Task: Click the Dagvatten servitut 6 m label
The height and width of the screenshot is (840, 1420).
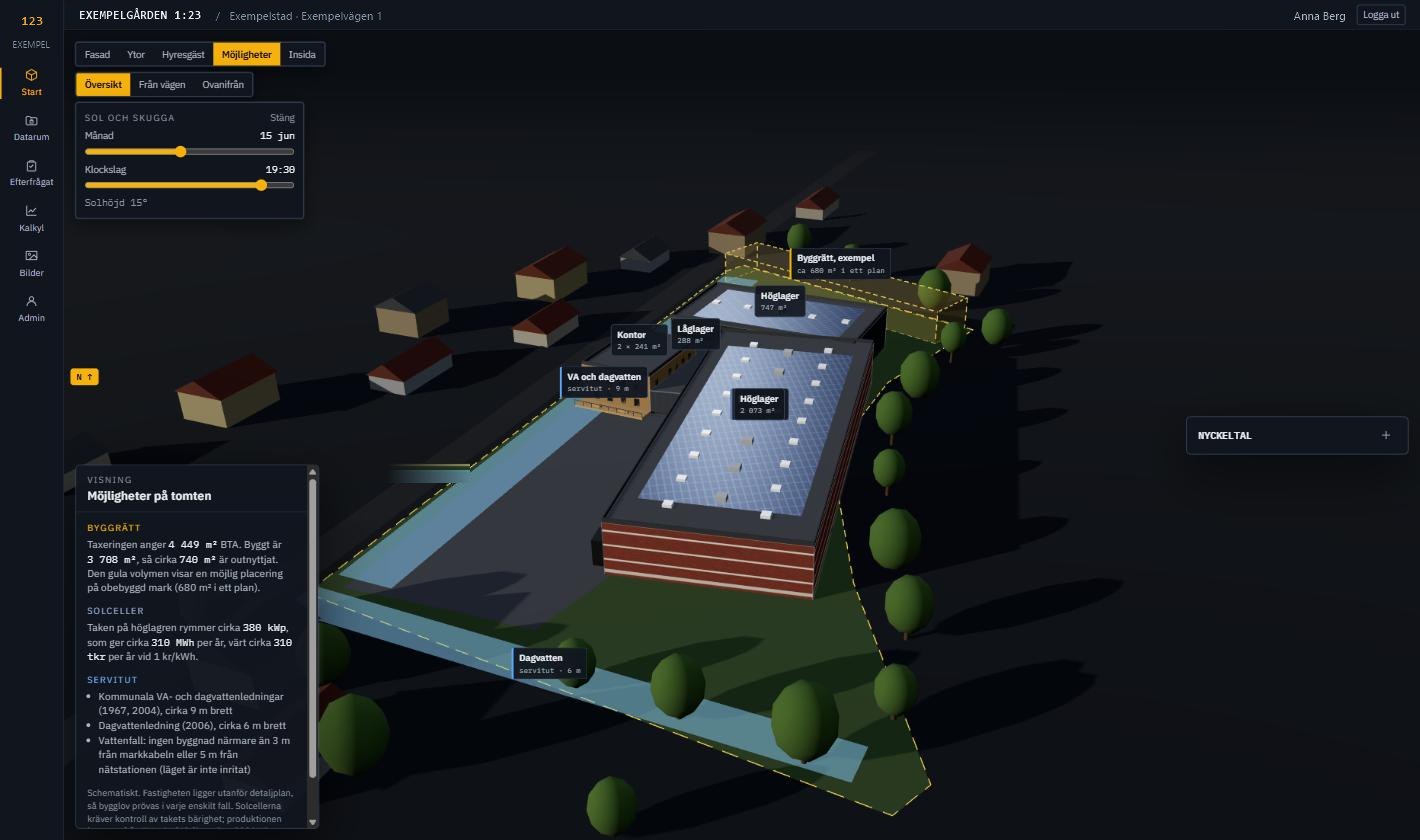Action: (549, 664)
